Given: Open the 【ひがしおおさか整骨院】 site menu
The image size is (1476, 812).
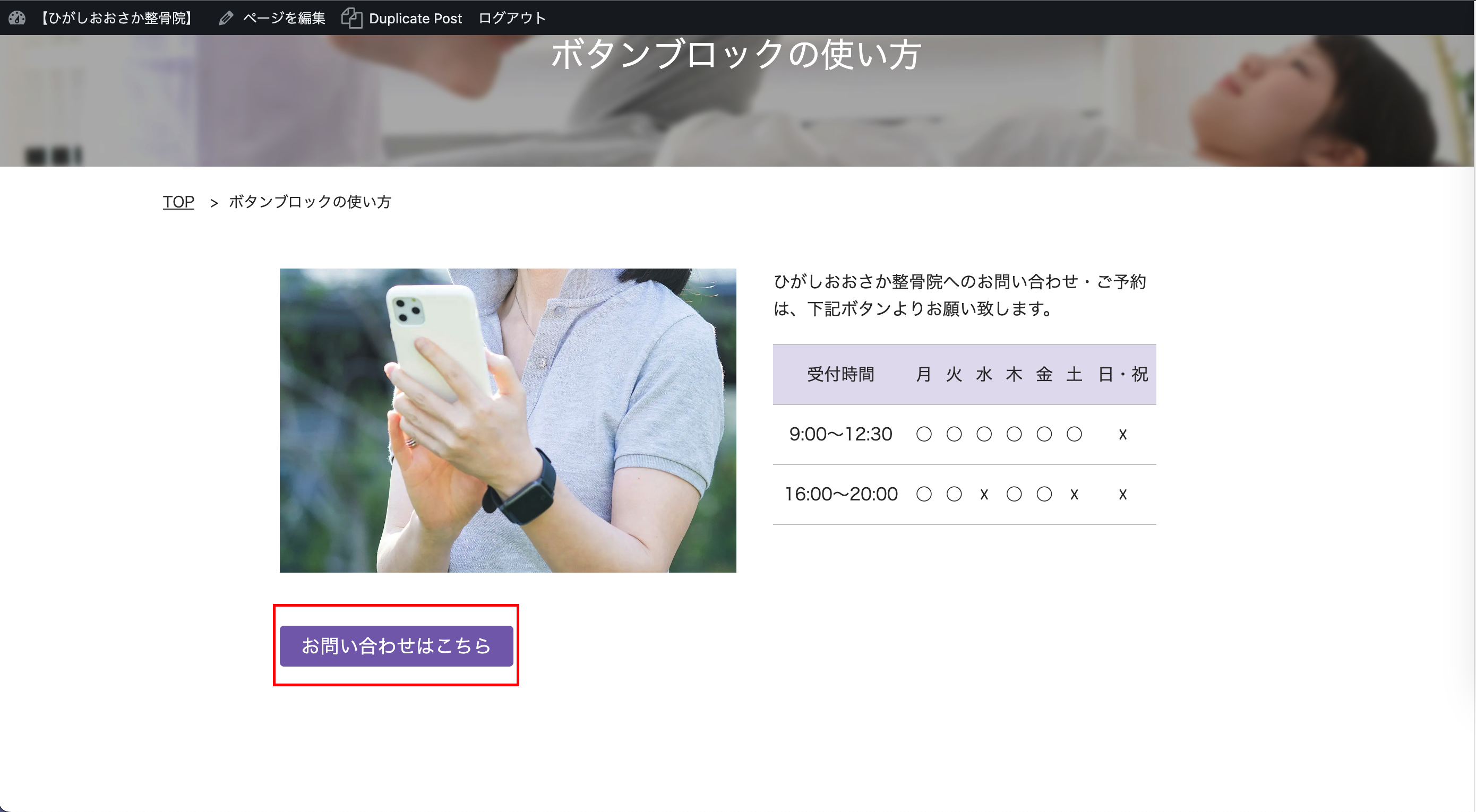Looking at the screenshot, I should 116,19.
